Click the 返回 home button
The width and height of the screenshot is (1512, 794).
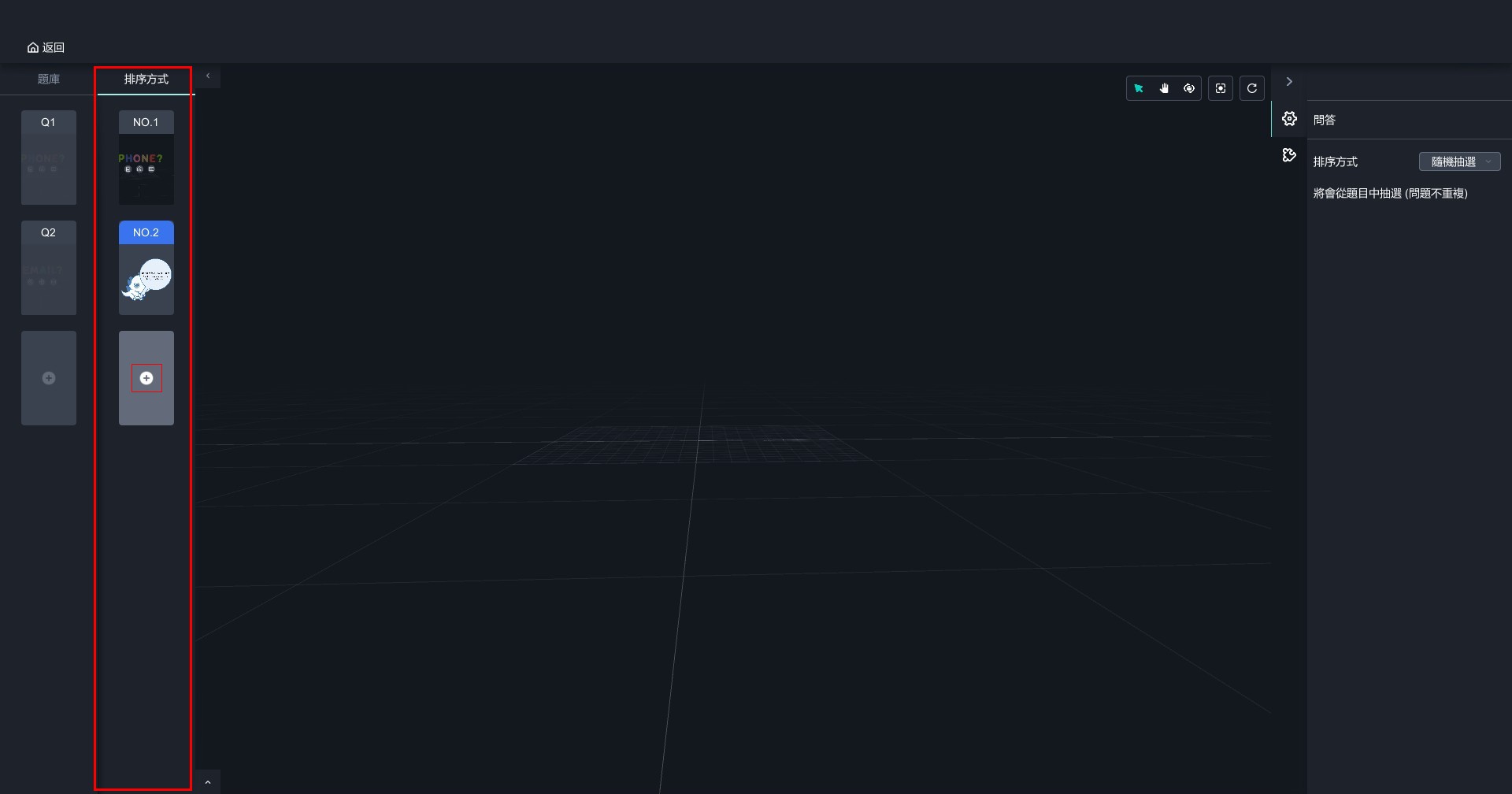point(46,47)
